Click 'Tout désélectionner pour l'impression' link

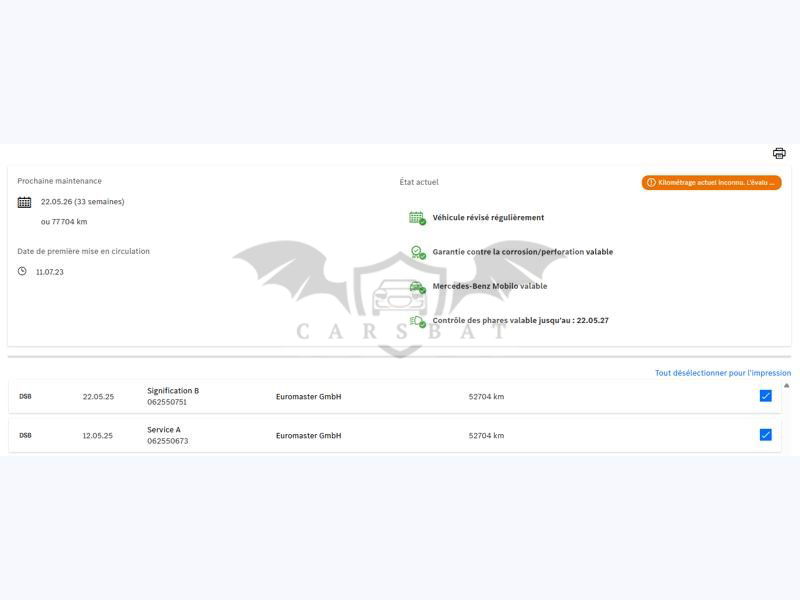click(x=722, y=373)
